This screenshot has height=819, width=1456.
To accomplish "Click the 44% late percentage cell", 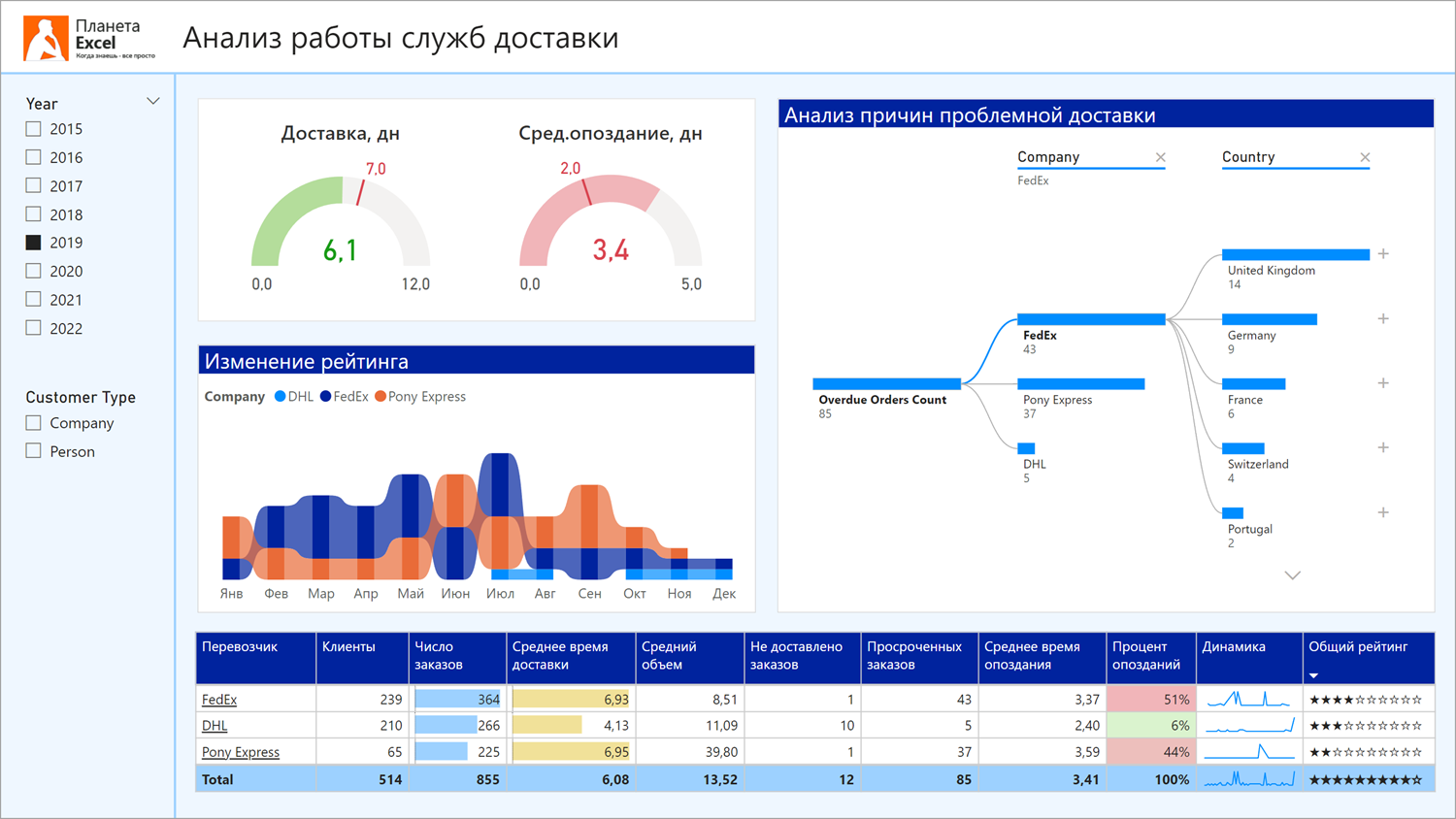I will (x=1151, y=751).
